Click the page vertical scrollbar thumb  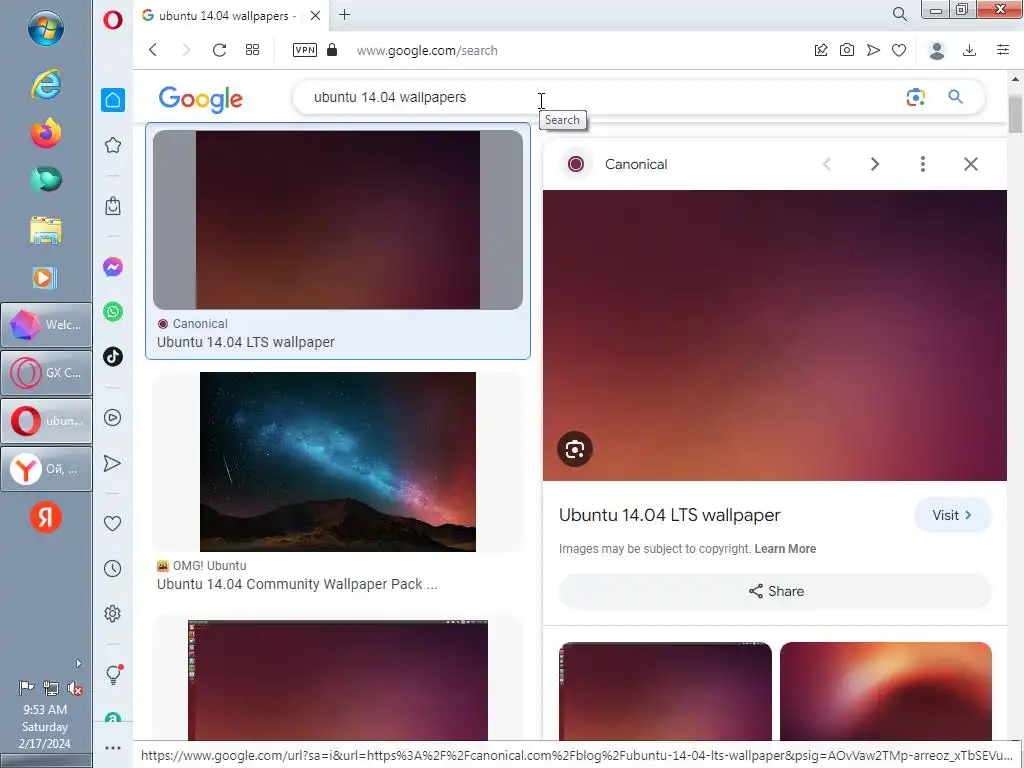[1016, 112]
